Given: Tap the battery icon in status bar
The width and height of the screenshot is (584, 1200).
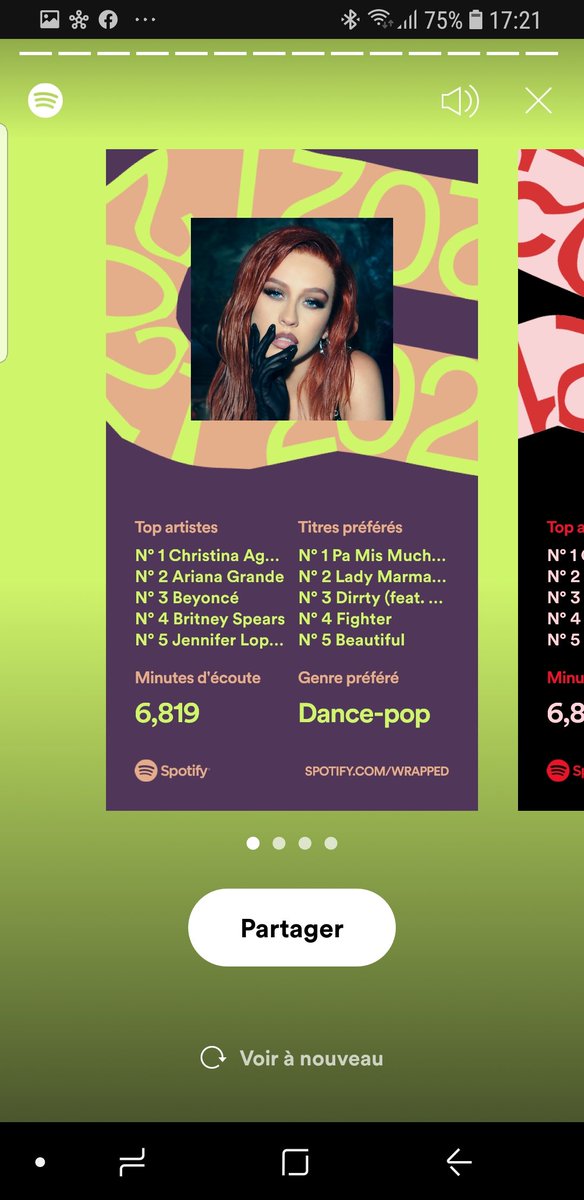Looking at the screenshot, I should 475,19.
